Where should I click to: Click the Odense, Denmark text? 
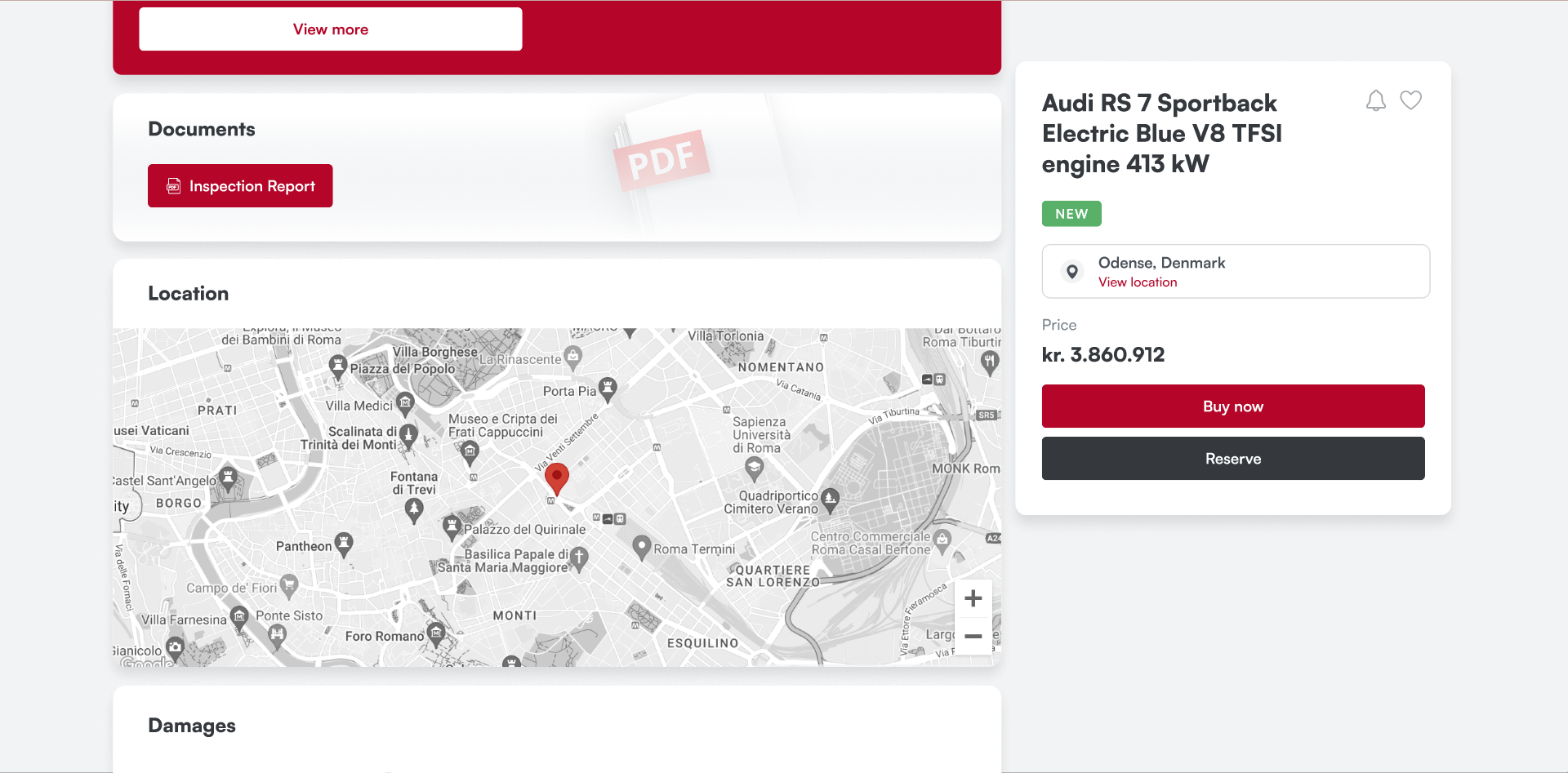(1161, 263)
